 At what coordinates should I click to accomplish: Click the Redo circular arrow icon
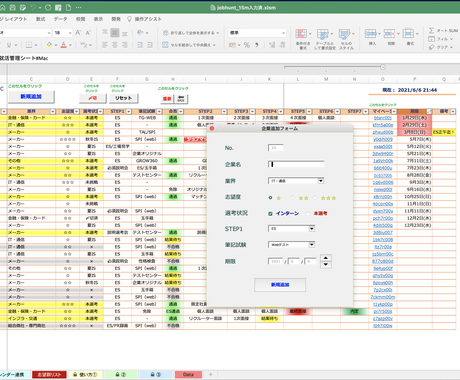(x=48, y=7)
